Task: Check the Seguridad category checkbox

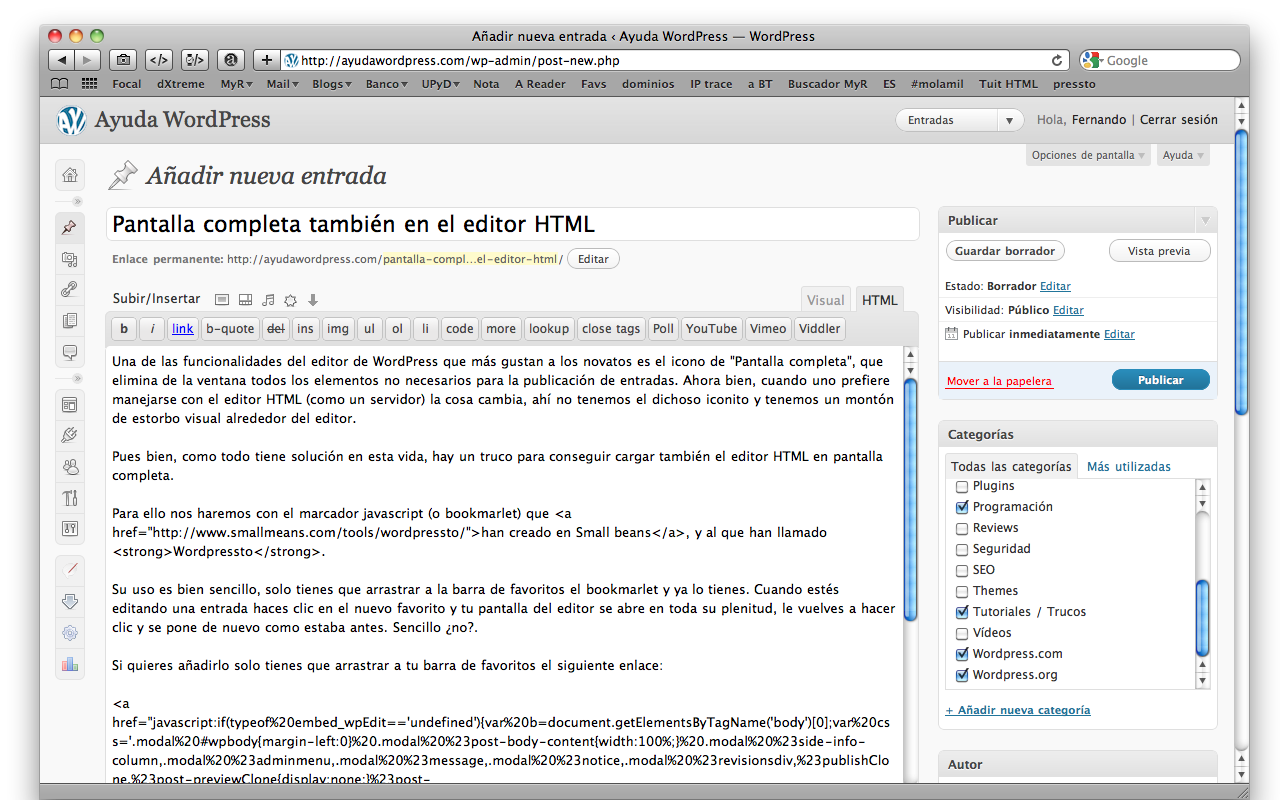Action: pos(962,549)
